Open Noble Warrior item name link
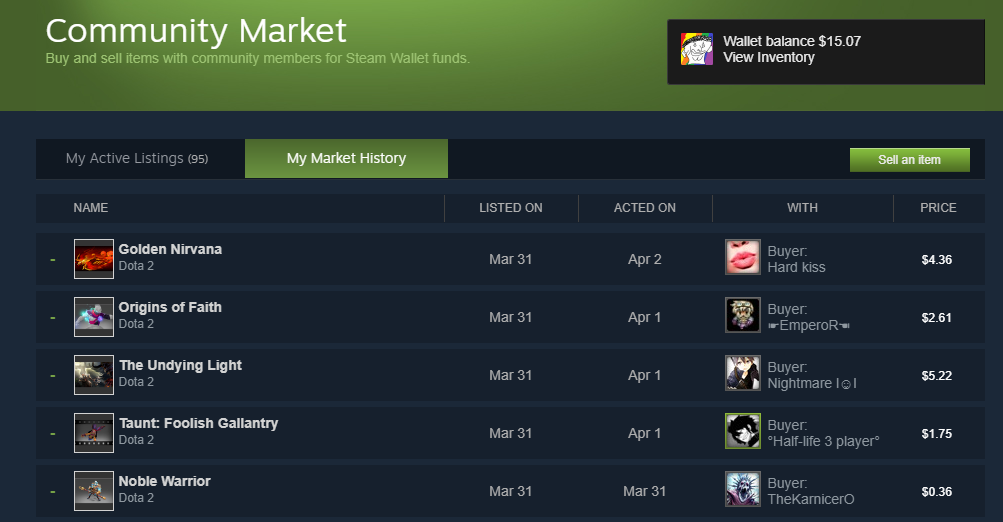Viewport: 1003px width, 522px height. pyautogui.click(x=164, y=481)
